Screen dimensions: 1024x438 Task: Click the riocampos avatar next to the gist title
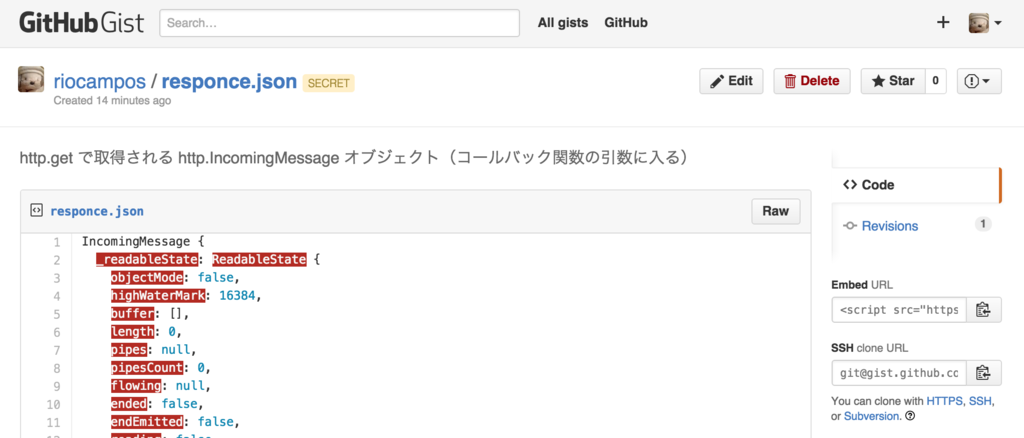(31, 79)
